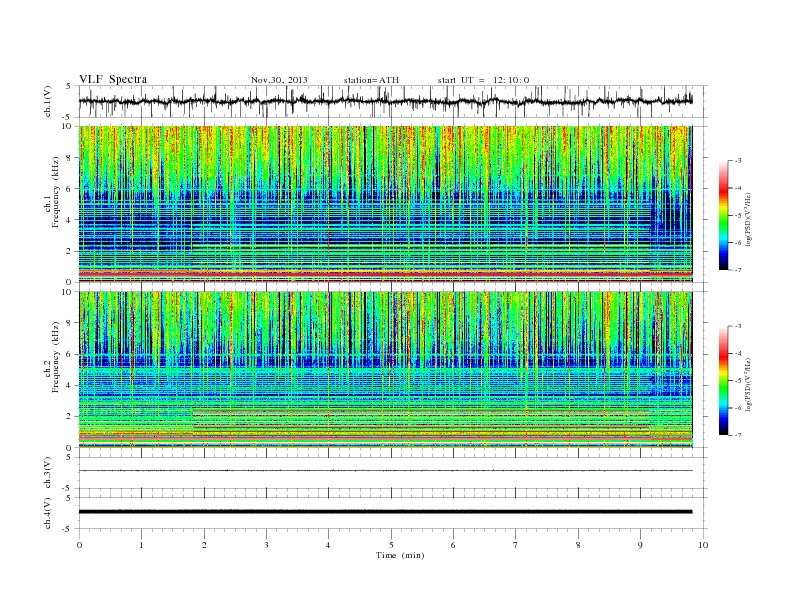The width and height of the screenshot is (792, 612).
Task: Click the "station=ATH" header label
Action: coord(371,80)
